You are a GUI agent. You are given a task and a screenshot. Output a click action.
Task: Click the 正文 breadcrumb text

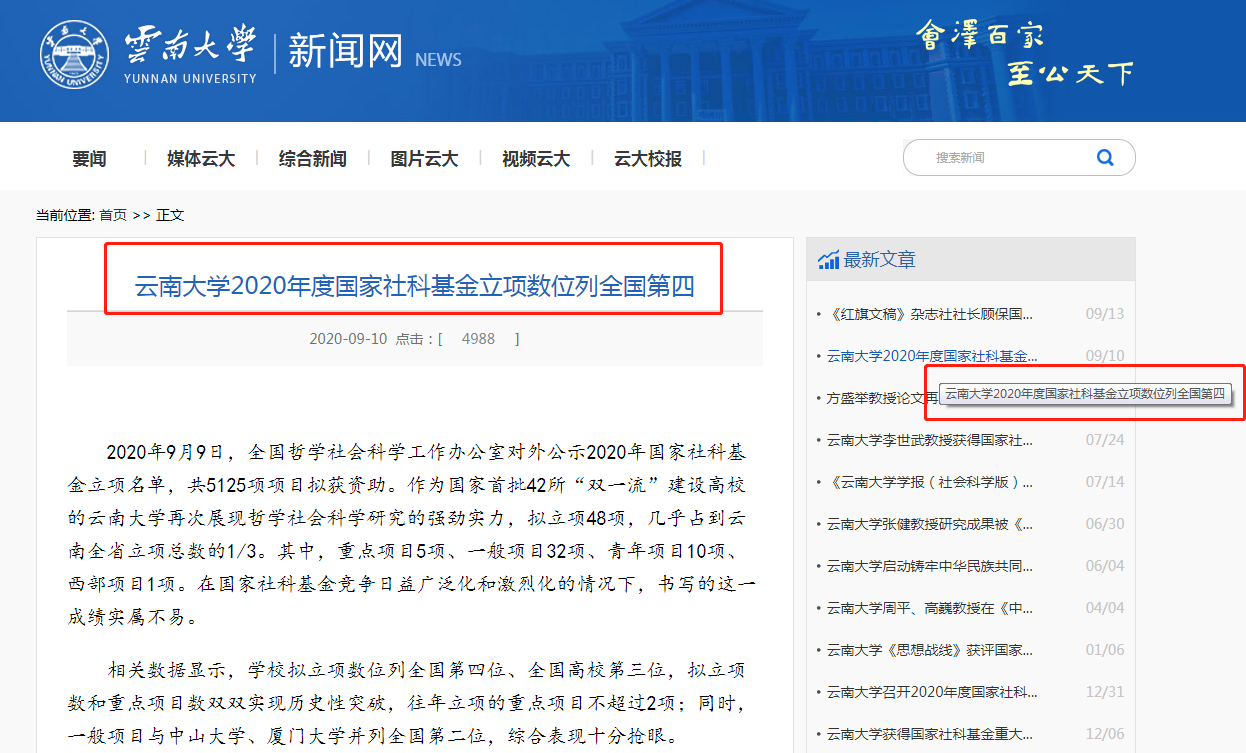[x=170, y=215]
